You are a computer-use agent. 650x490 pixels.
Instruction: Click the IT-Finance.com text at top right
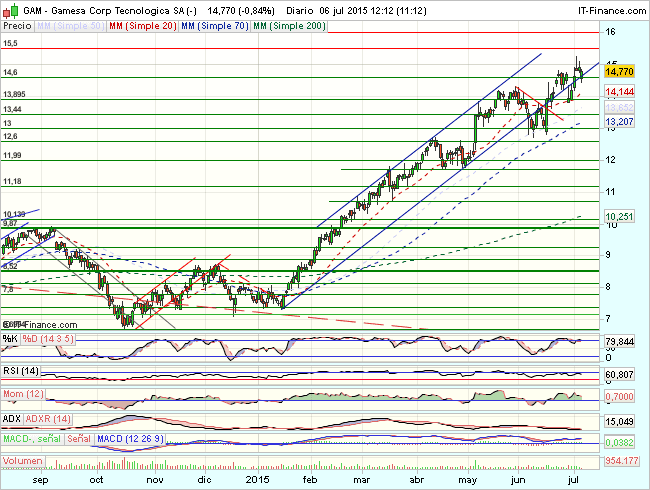pyautogui.click(x=611, y=11)
